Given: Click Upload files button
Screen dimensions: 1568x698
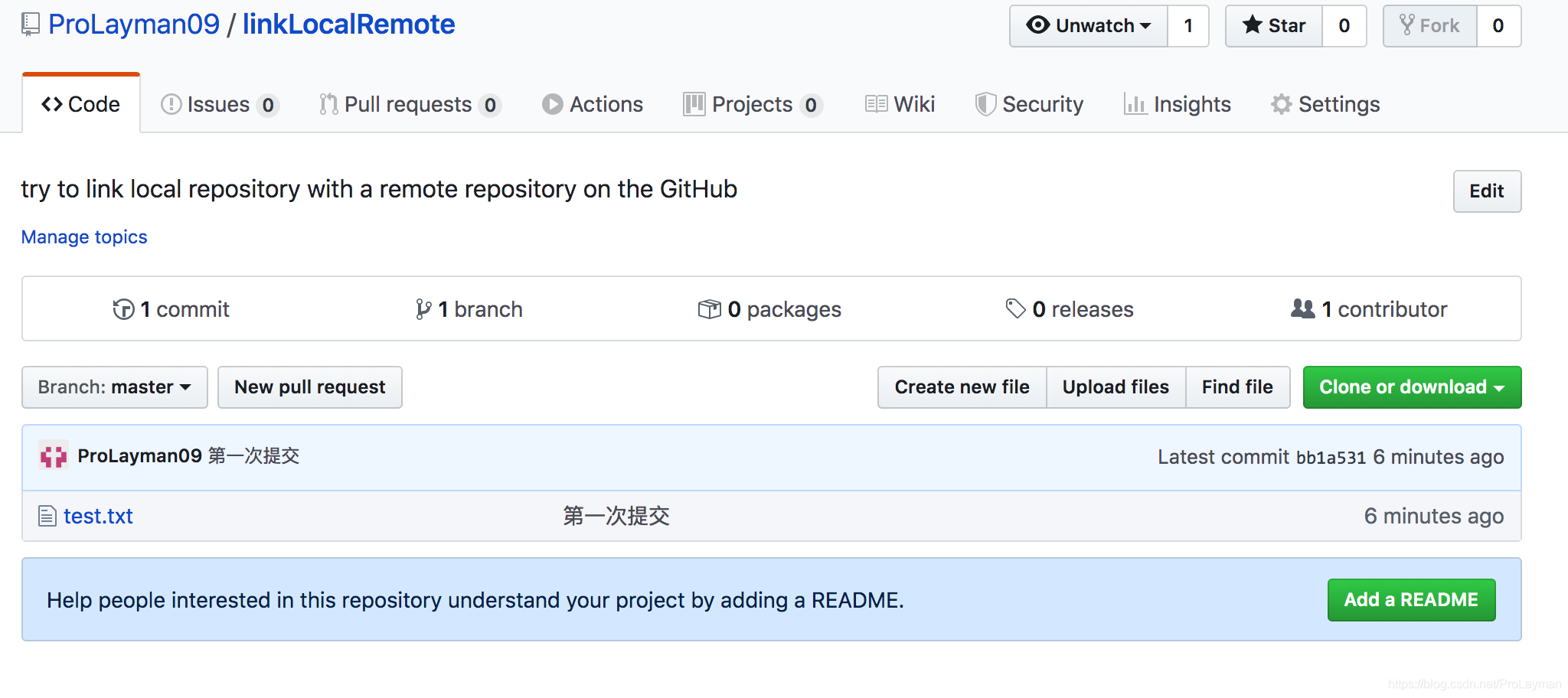Looking at the screenshot, I should (1116, 387).
